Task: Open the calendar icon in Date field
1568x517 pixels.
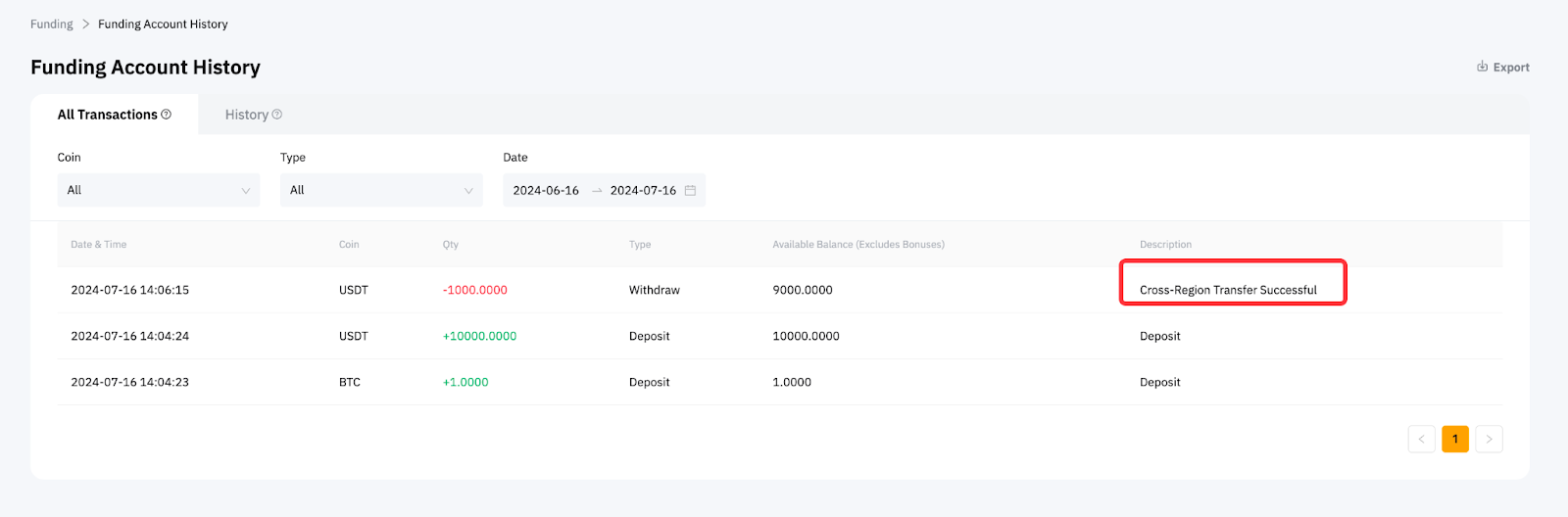Action: pyautogui.click(x=690, y=190)
